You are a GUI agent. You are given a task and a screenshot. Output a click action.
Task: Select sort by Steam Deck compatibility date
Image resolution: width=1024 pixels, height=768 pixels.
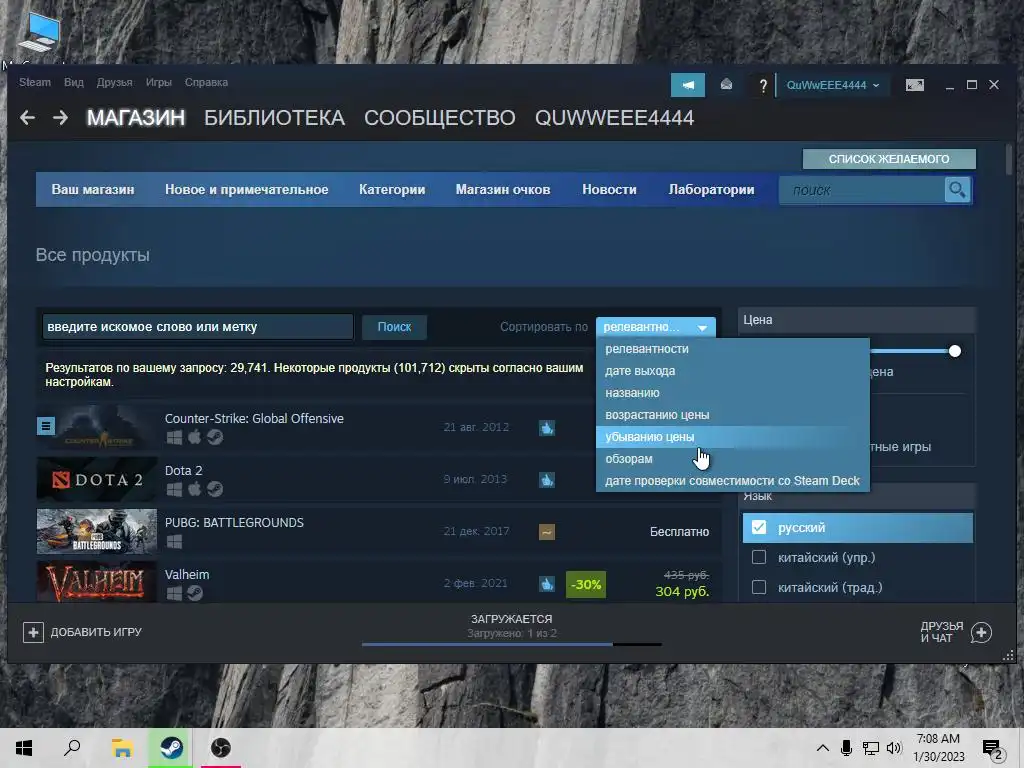[x=733, y=481]
